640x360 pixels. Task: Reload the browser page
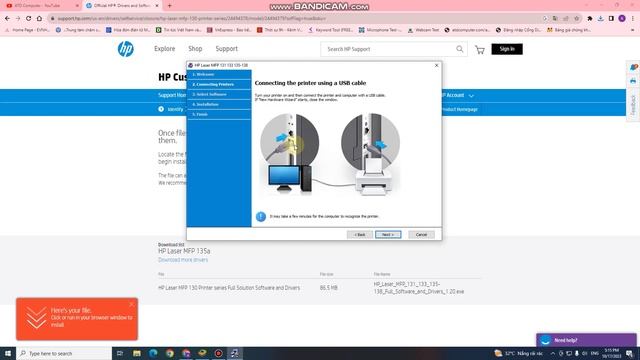pos(29,18)
